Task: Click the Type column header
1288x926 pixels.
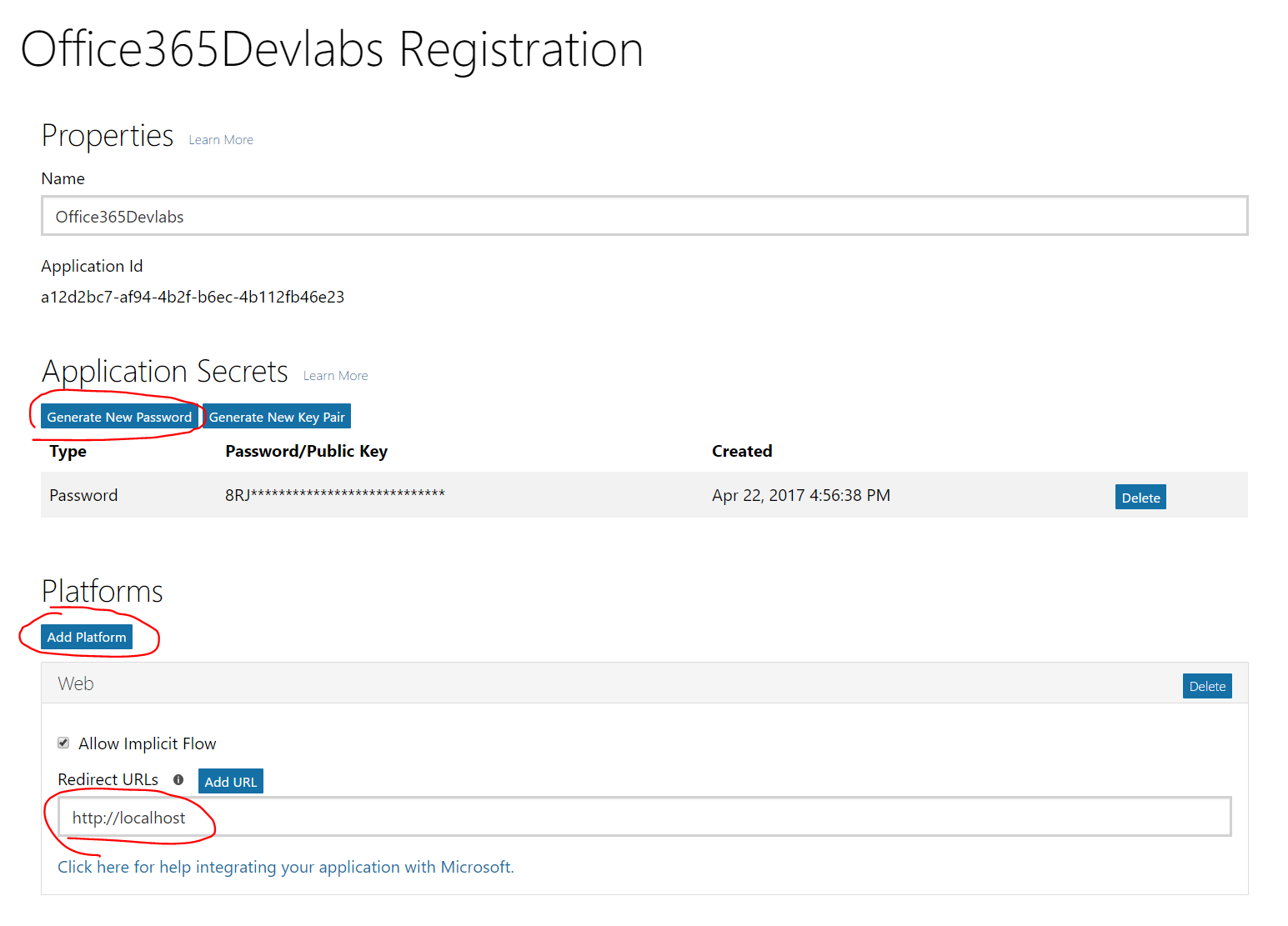Action: click(68, 451)
